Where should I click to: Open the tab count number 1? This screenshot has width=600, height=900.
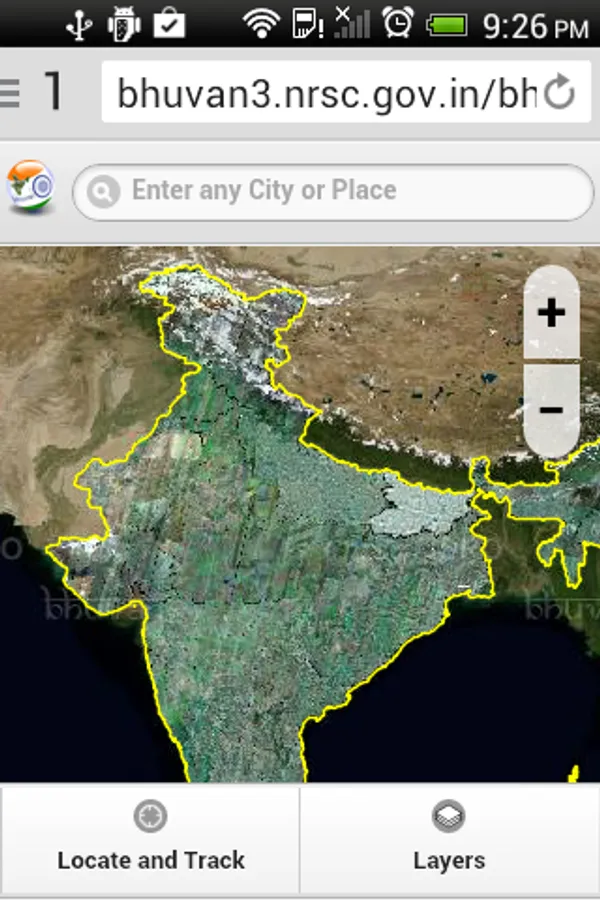(x=53, y=91)
